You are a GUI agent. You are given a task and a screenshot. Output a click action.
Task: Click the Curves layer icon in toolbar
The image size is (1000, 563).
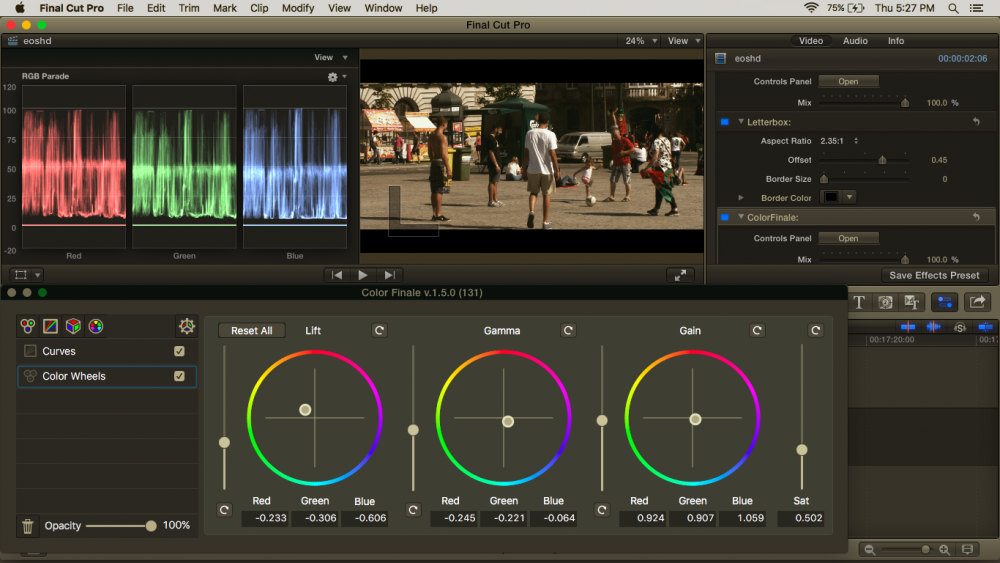click(x=50, y=326)
